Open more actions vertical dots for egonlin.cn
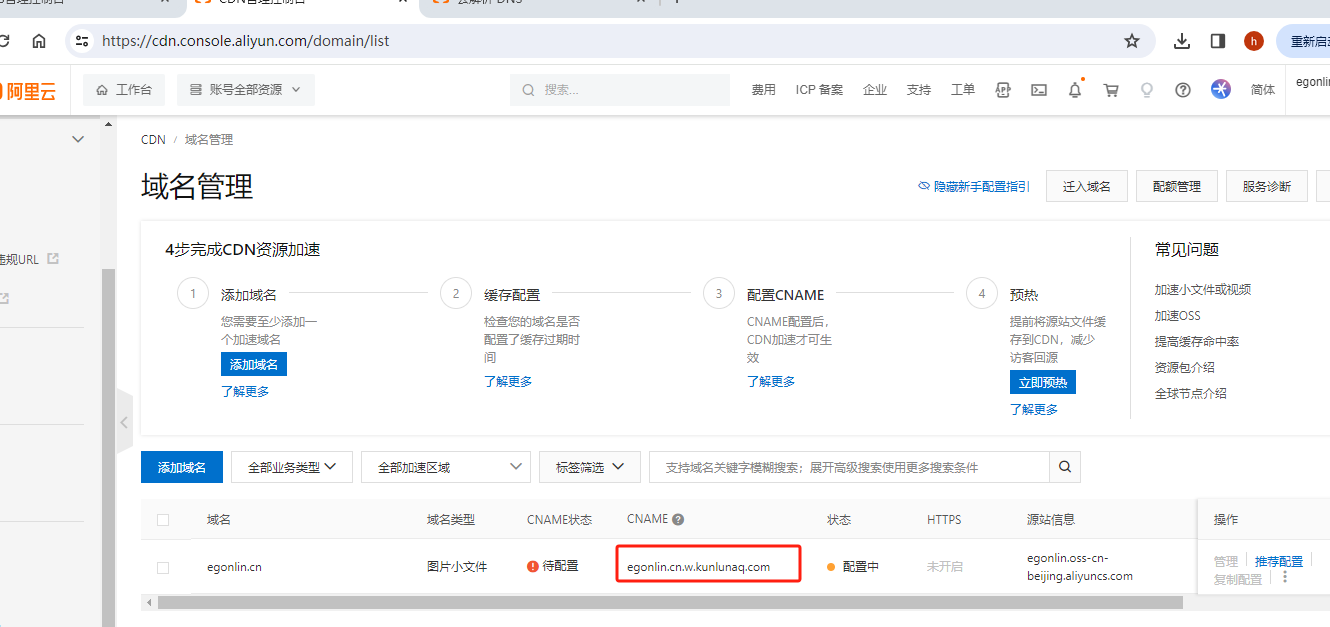 point(1285,576)
